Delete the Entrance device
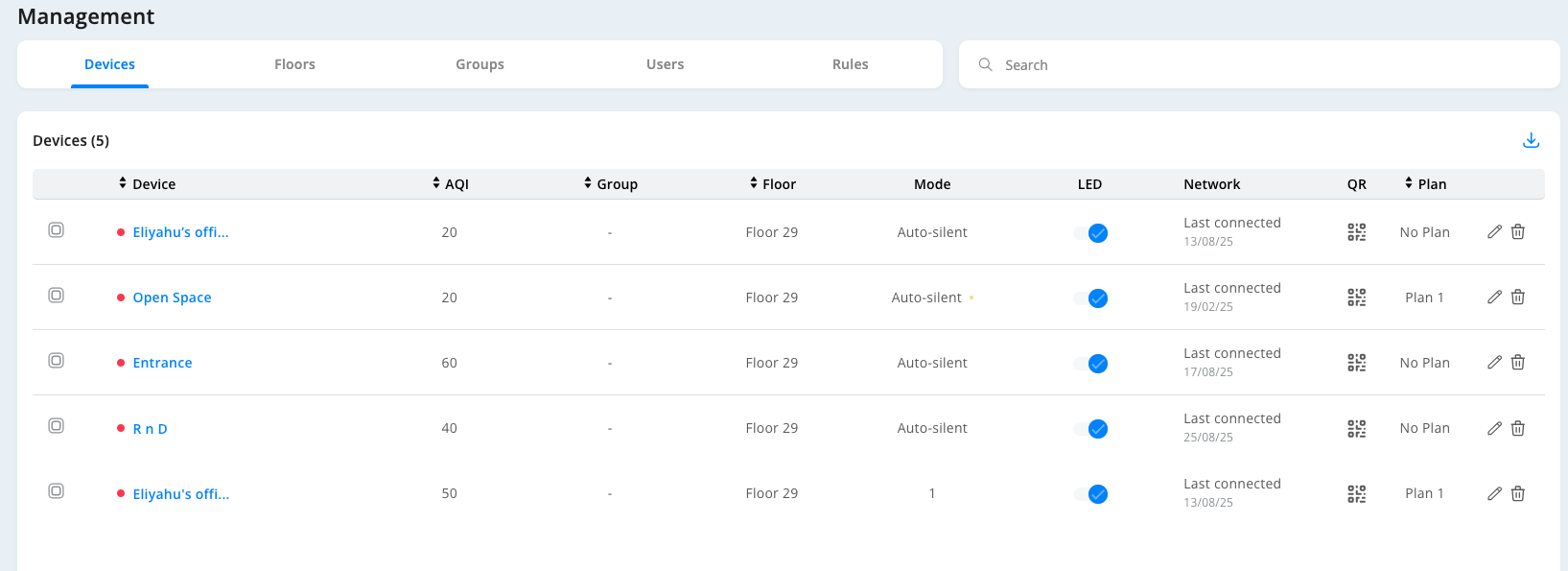 (1518, 363)
